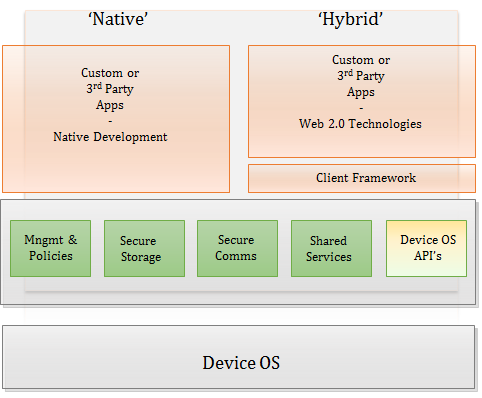This screenshot has width=482, height=398.
Task: Click the 'Hybrid' heading text
Action: [x=350, y=19]
